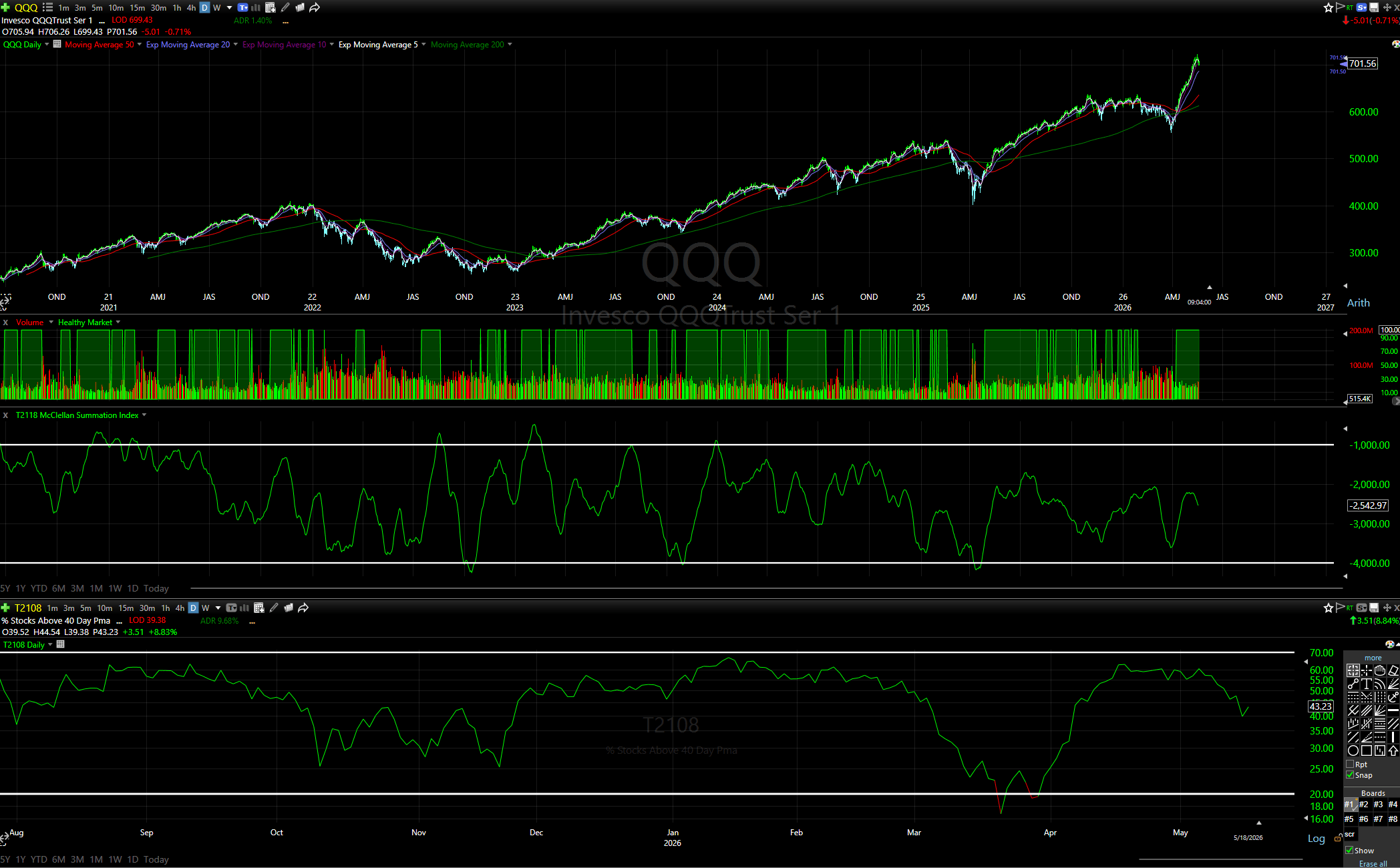Screen dimensions: 1400x868
Task: Toggle the orange scale lock icon
Action: click(1338, 838)
